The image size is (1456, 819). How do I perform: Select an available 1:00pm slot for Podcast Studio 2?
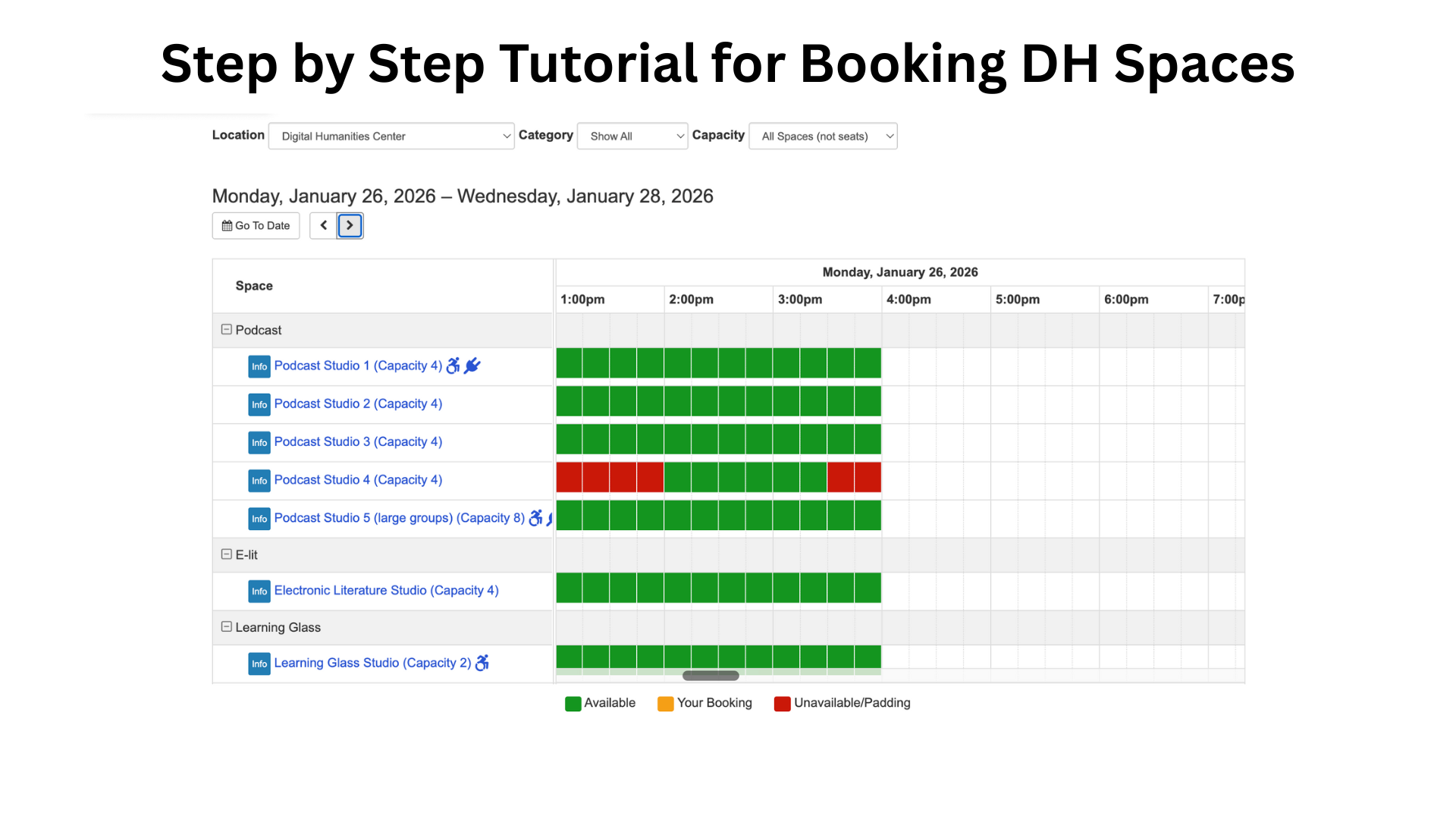568,401
